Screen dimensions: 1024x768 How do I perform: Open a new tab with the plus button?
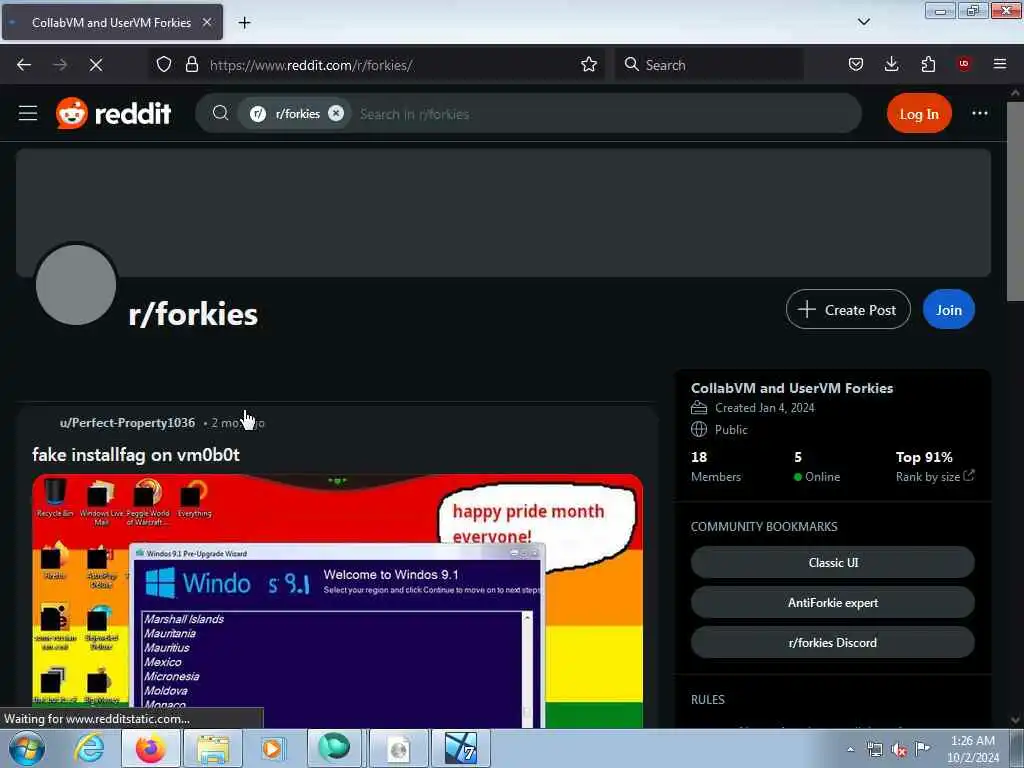click(x=244, y=23)
